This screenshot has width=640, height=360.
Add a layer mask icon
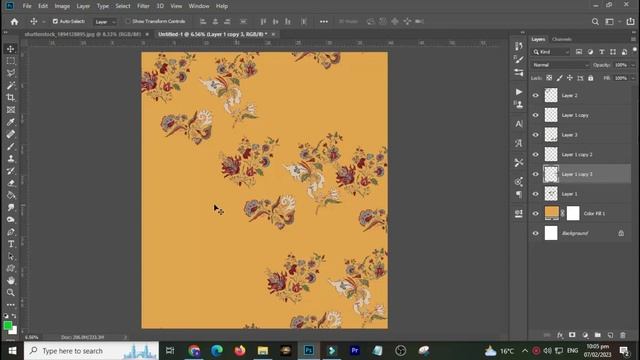tap(572, 335)
